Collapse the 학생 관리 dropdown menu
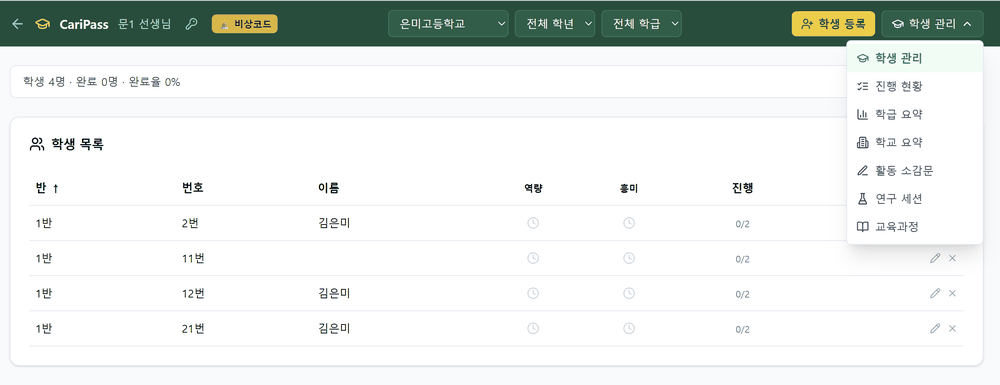 pos(932,24)
